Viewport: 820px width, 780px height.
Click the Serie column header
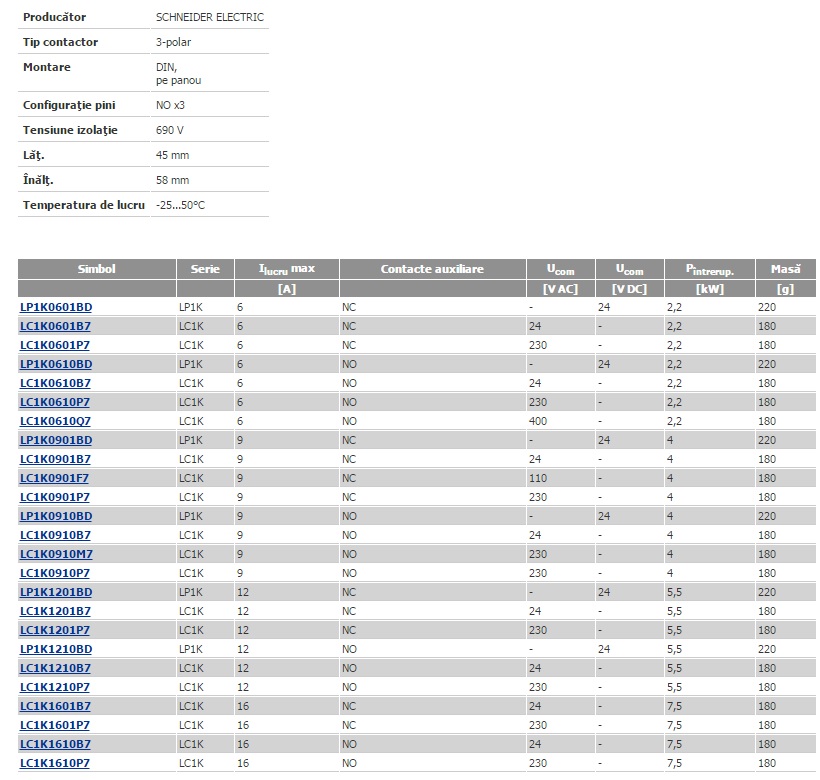click(x=205, y=269)
